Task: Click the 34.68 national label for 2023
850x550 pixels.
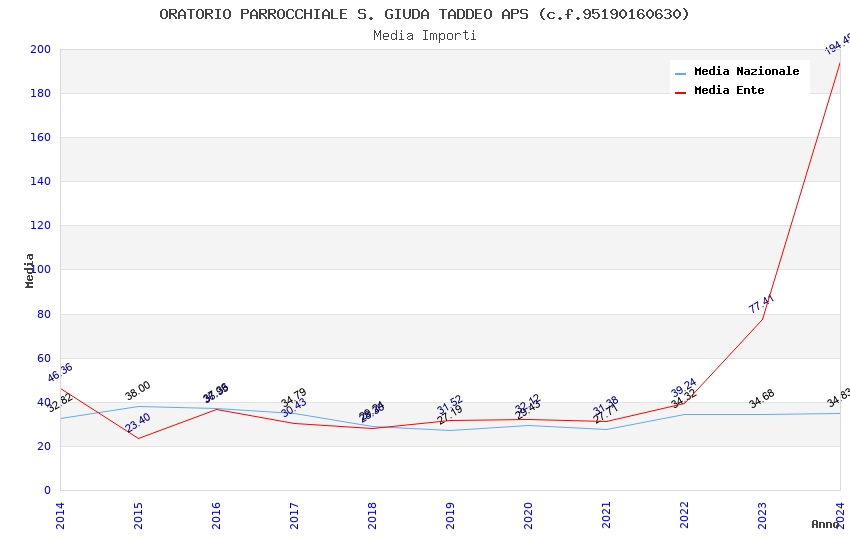Action: [x=762, y=399]
